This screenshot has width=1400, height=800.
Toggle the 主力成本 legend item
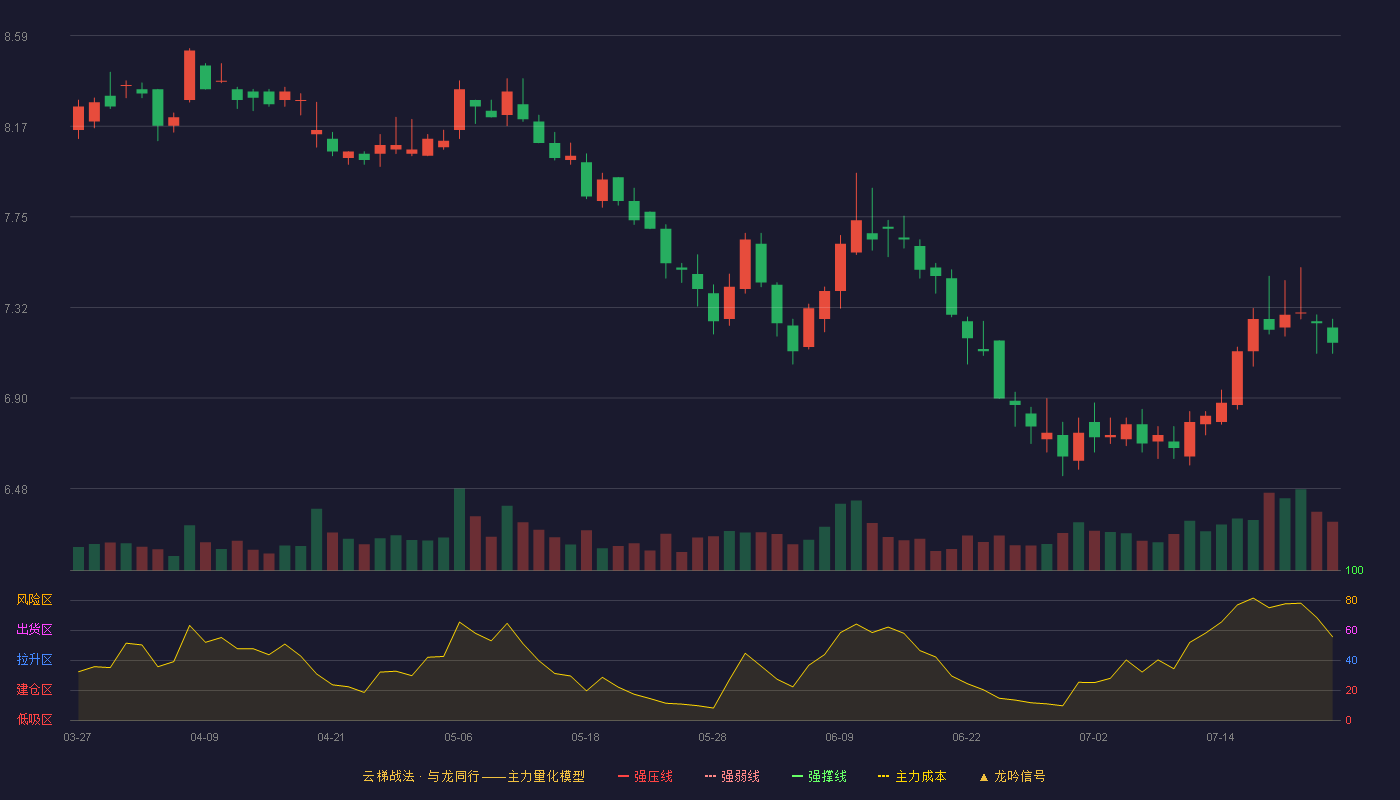(912, 776)
